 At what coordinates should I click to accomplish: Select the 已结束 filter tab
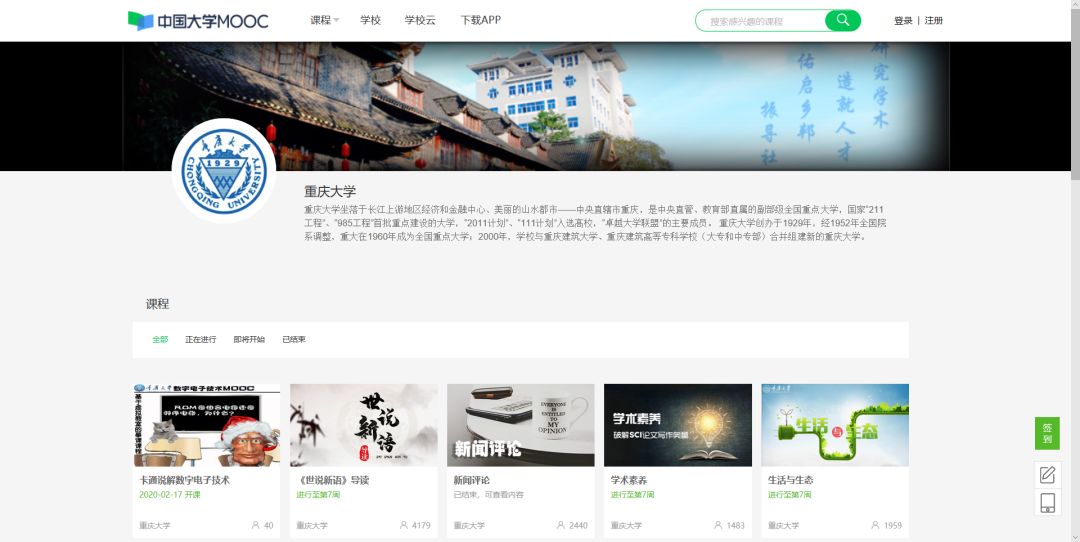pos(294,340)
